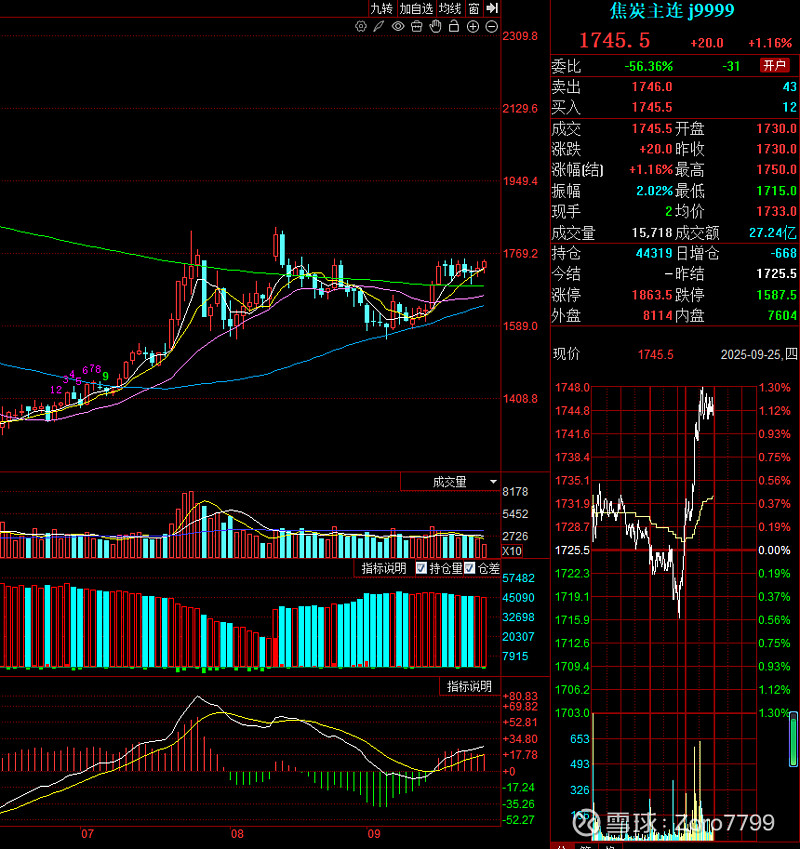
Task: Toggle the 九转 indicator
Action: 381,8
